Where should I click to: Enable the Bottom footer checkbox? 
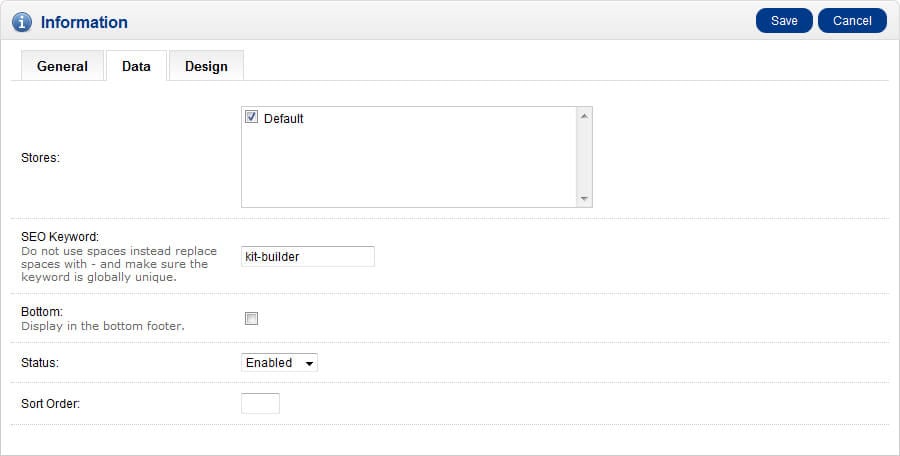(x=251, y=318)
